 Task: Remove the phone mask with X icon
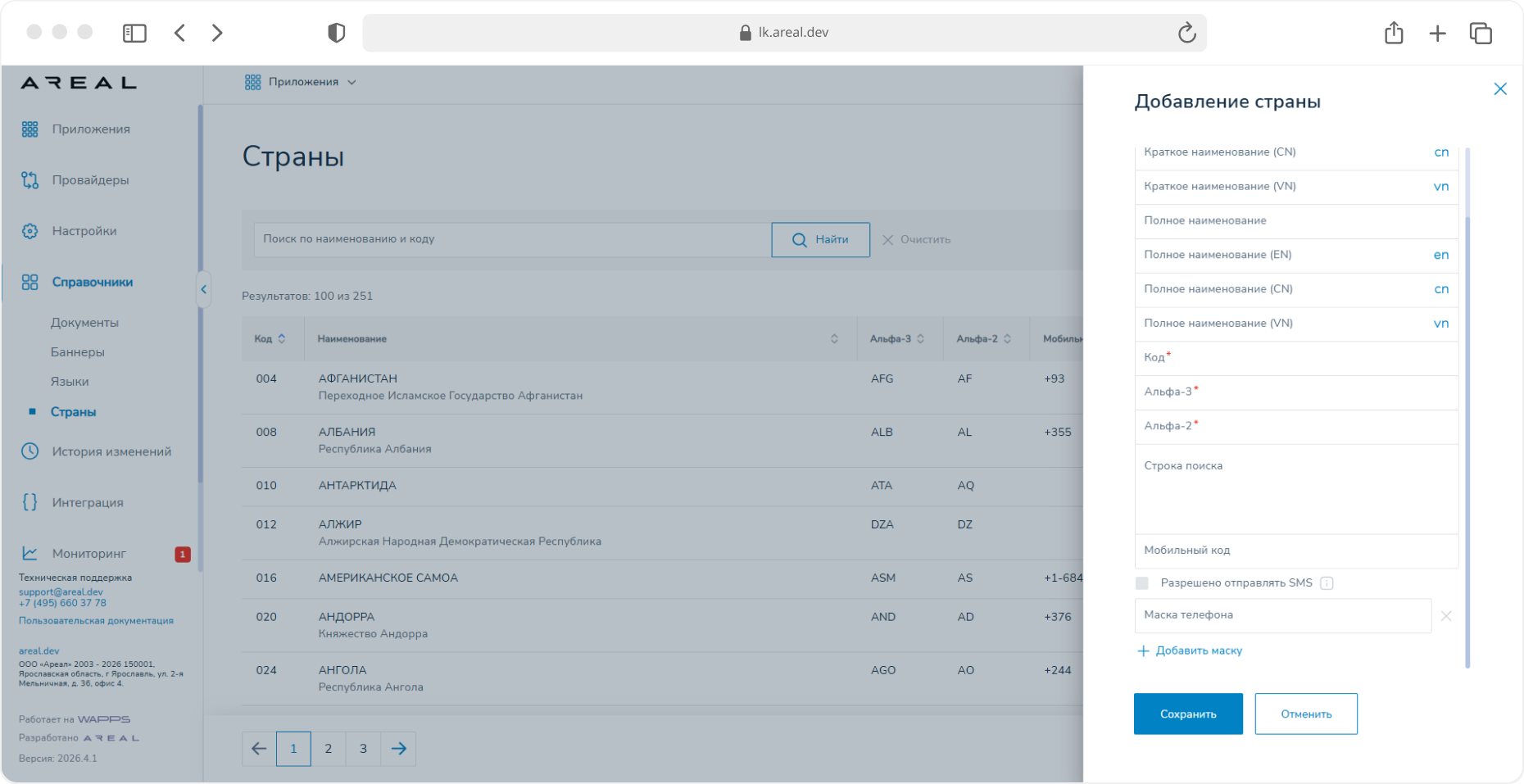coord(1446,616)
